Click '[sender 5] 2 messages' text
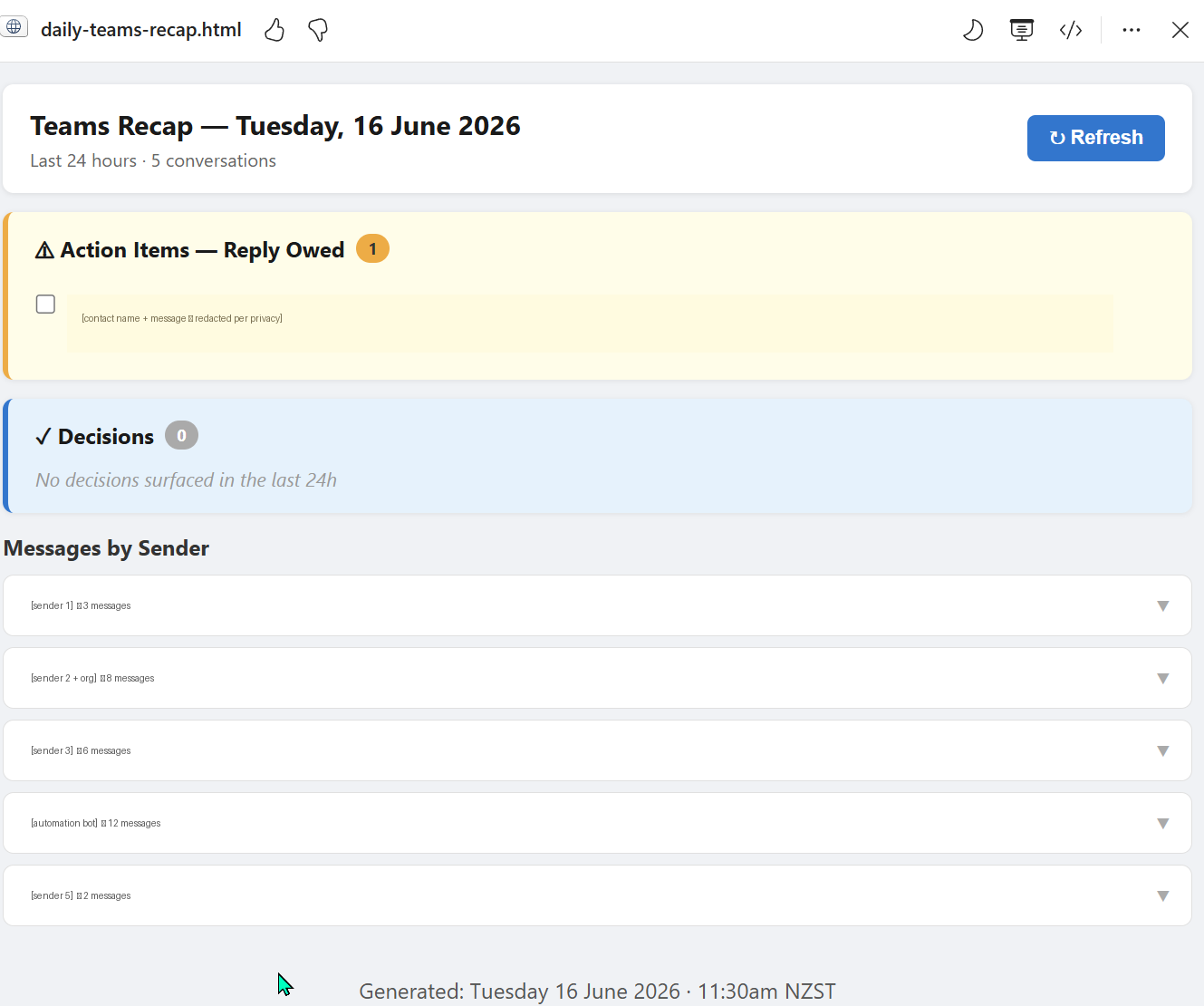 pyautogui.click(x=81, y=895)
